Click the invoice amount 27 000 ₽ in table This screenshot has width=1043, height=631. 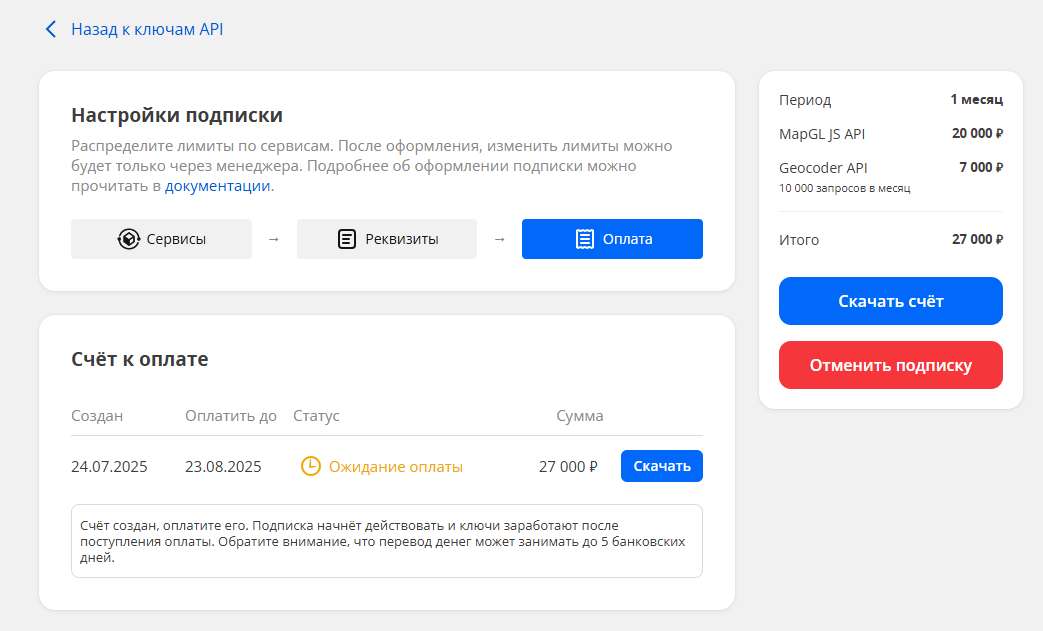568,467
